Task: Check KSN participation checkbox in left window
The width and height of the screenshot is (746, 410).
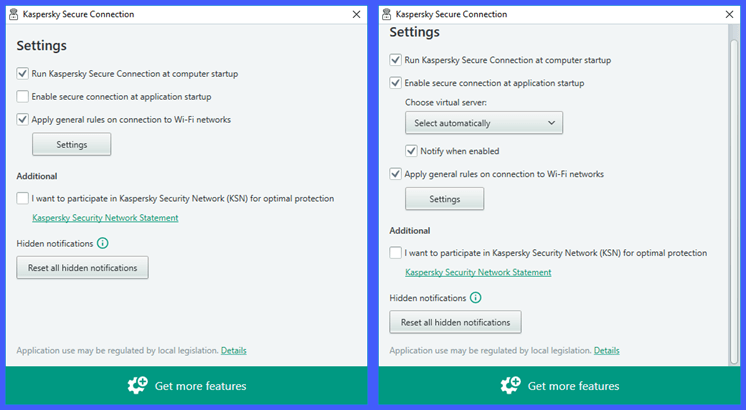Action: click(x=22, y=198)
